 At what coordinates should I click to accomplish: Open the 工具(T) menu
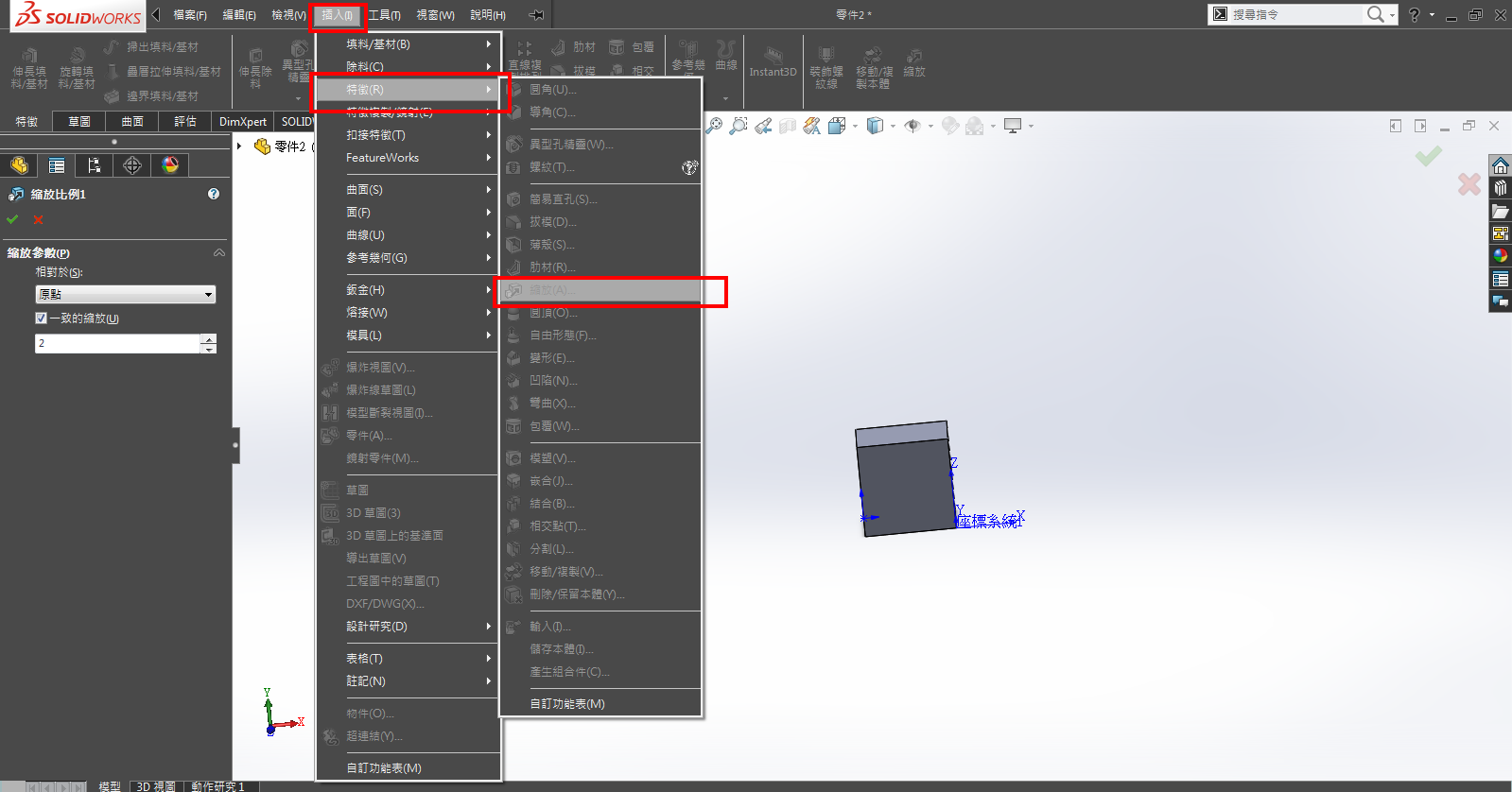[384, 15]
